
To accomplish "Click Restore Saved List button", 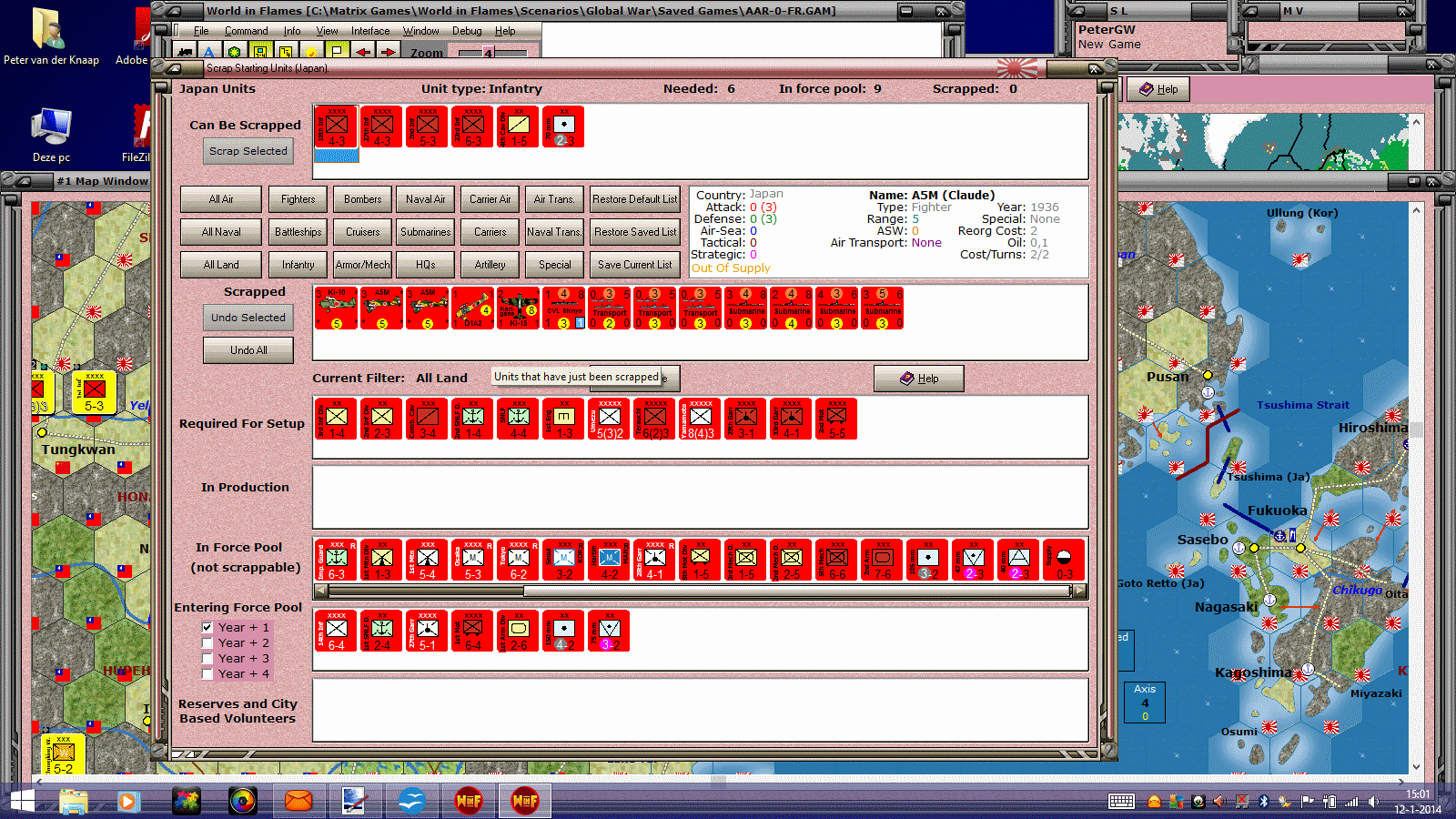I will pos(635,232).
